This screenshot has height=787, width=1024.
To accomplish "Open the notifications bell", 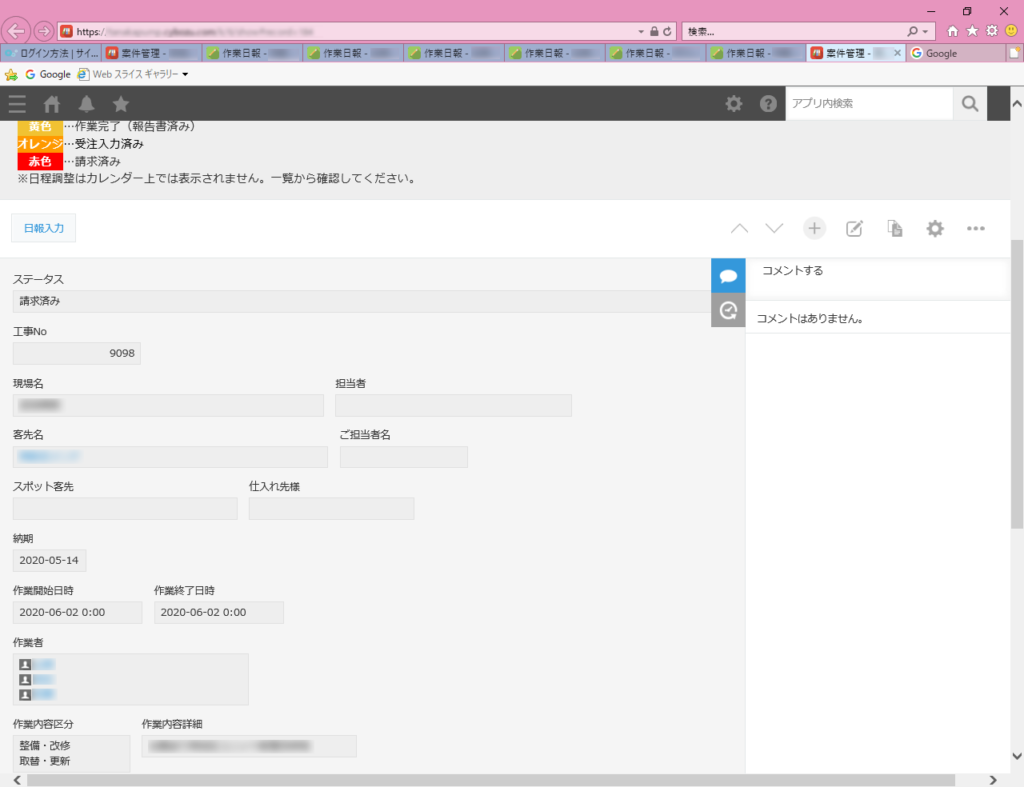I will point(86,104).
